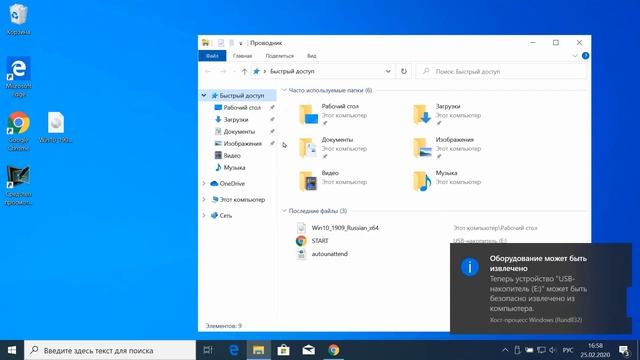Open the Вид ribbon tab
Screen dimensions: 640x360
[311, 56]
